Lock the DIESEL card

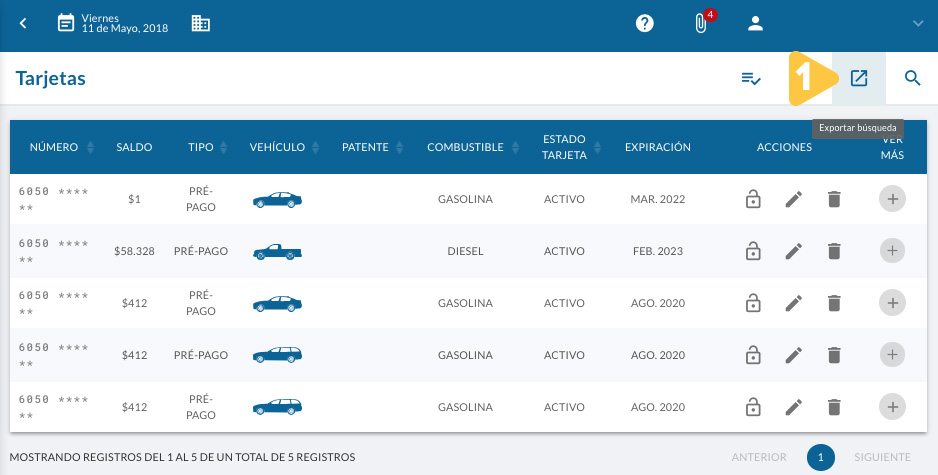click(x=753, y=251)
